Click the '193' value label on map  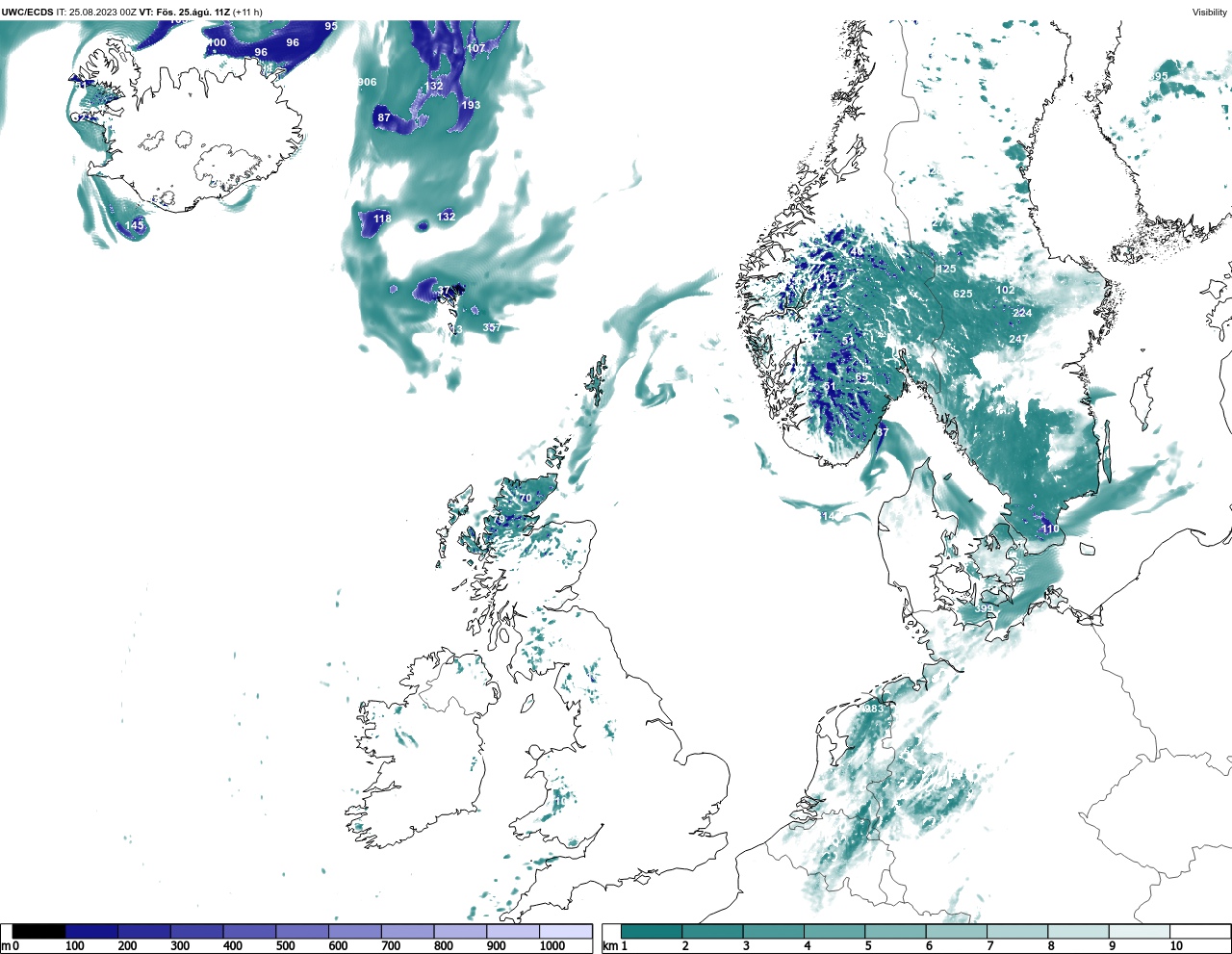pos(471,105)
